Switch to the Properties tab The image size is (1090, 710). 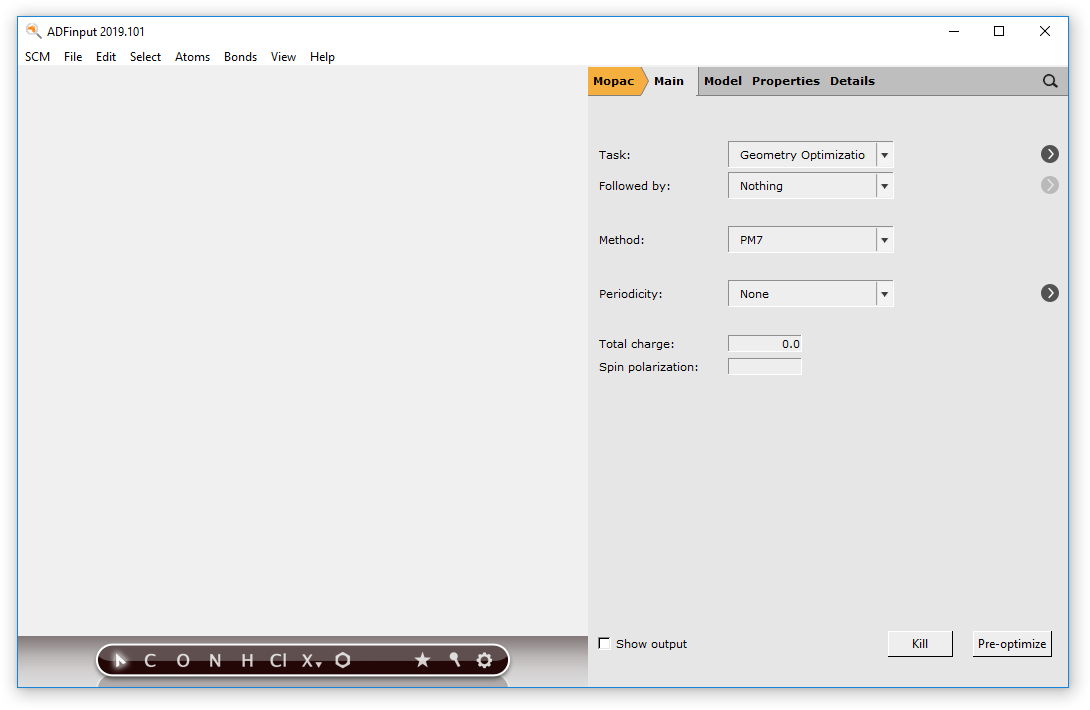[786, 81]
